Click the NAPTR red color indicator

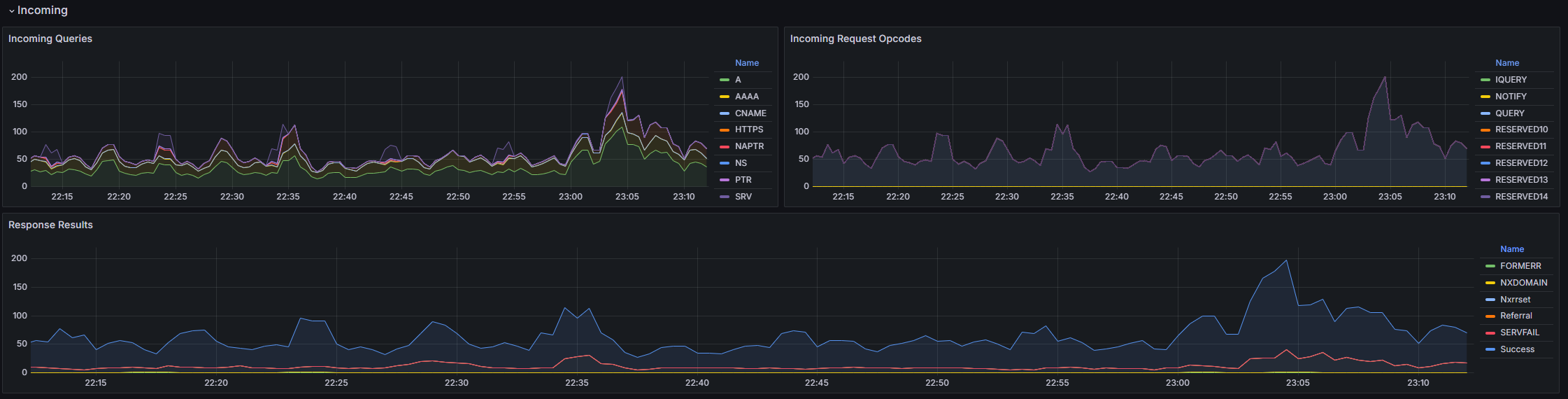725,146
